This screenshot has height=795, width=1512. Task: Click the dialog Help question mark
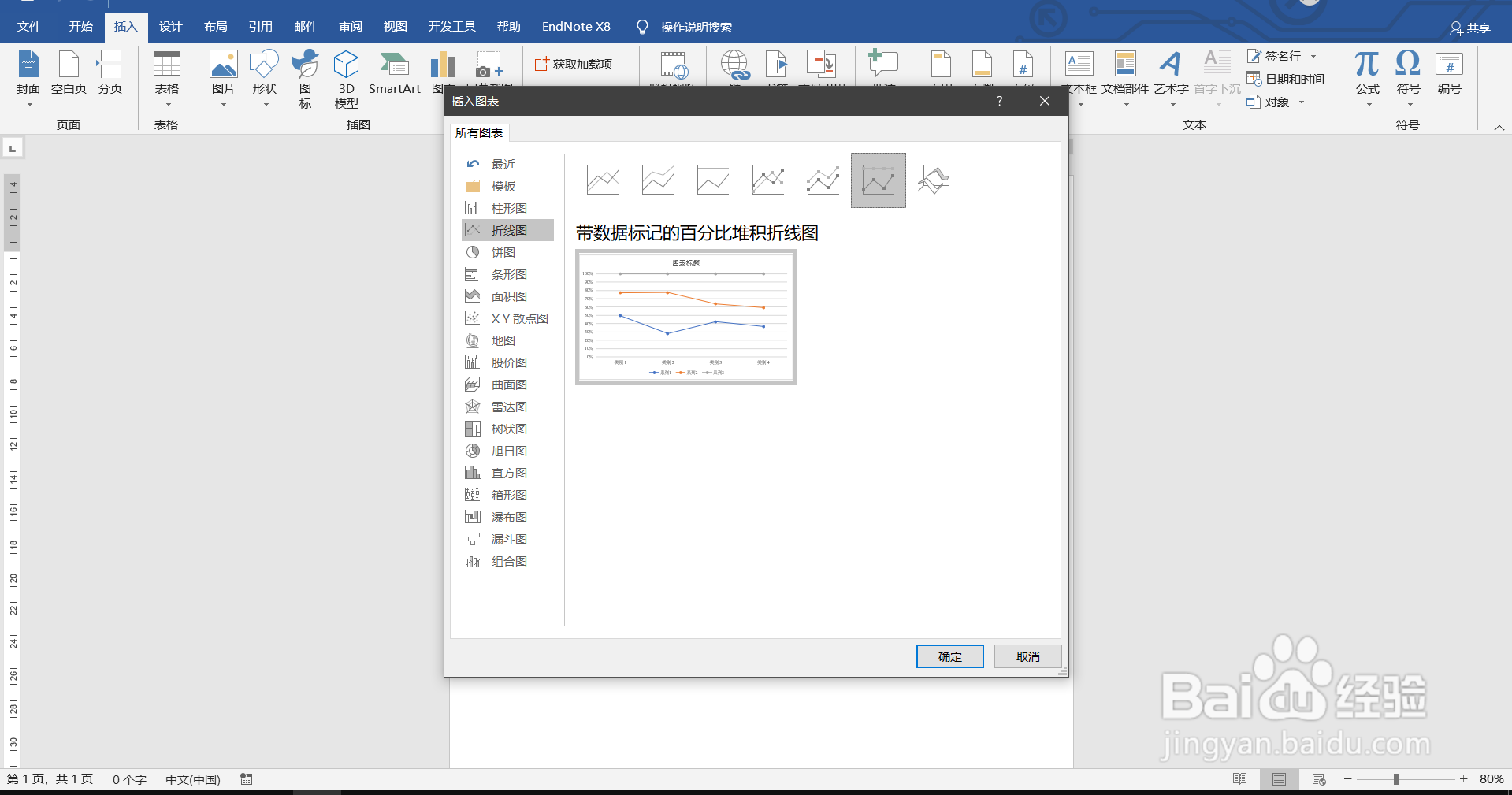click(999, 101)
